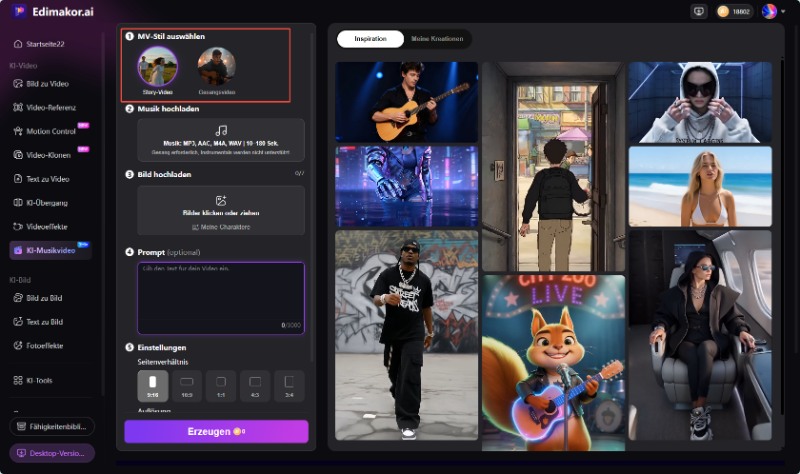
Task: Open the white hoodie sunglasses thumbnail
Action: coord(700,102)
